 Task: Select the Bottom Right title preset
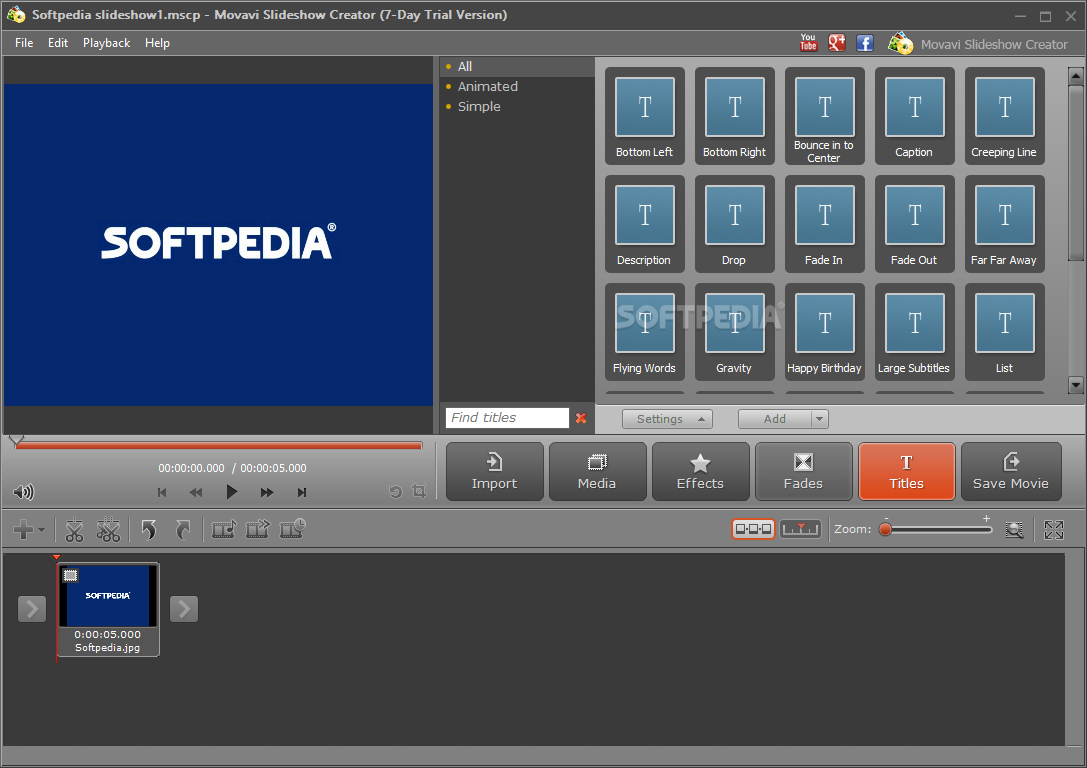(735, 116)
